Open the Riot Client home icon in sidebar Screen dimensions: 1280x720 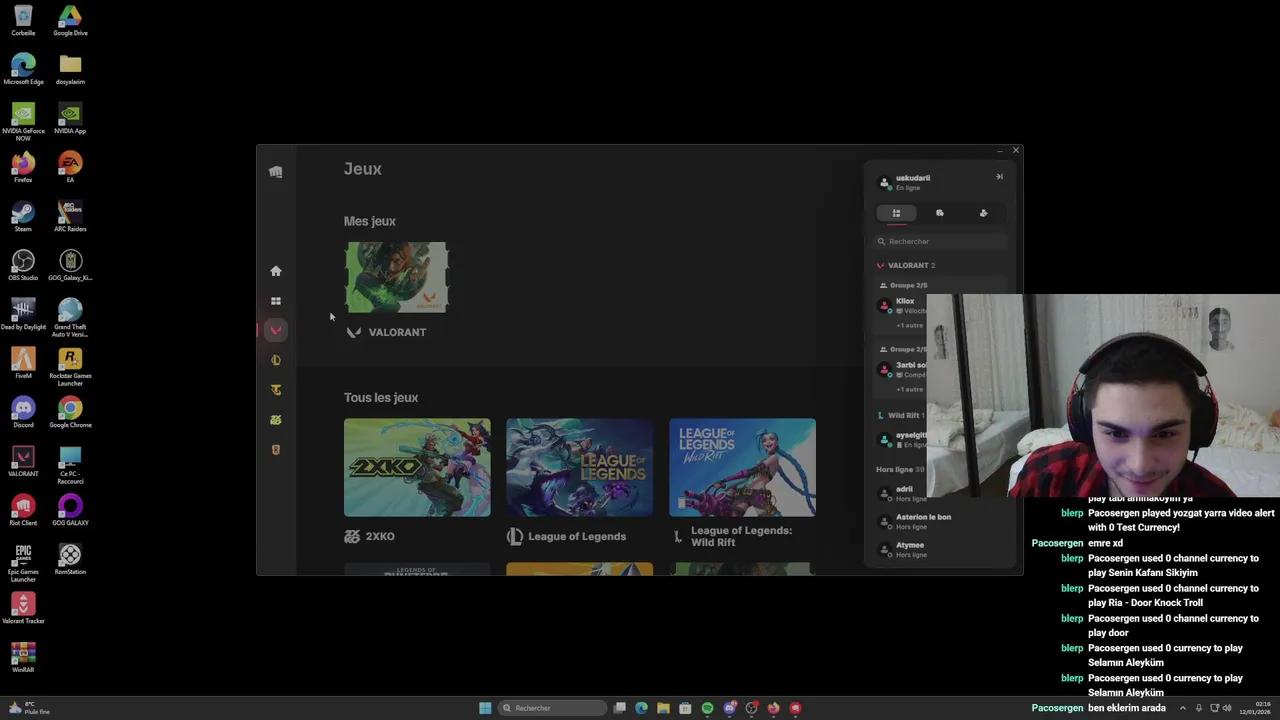coord(276,271)
